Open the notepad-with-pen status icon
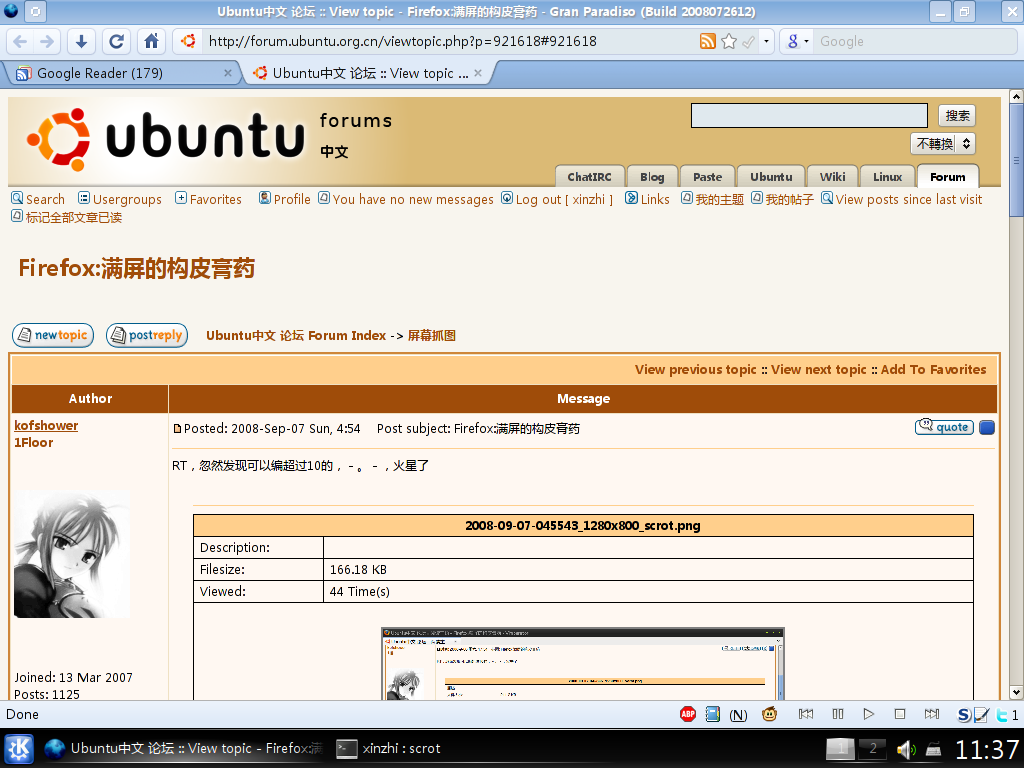The image size is (1024, 768). tap(981, 715)
